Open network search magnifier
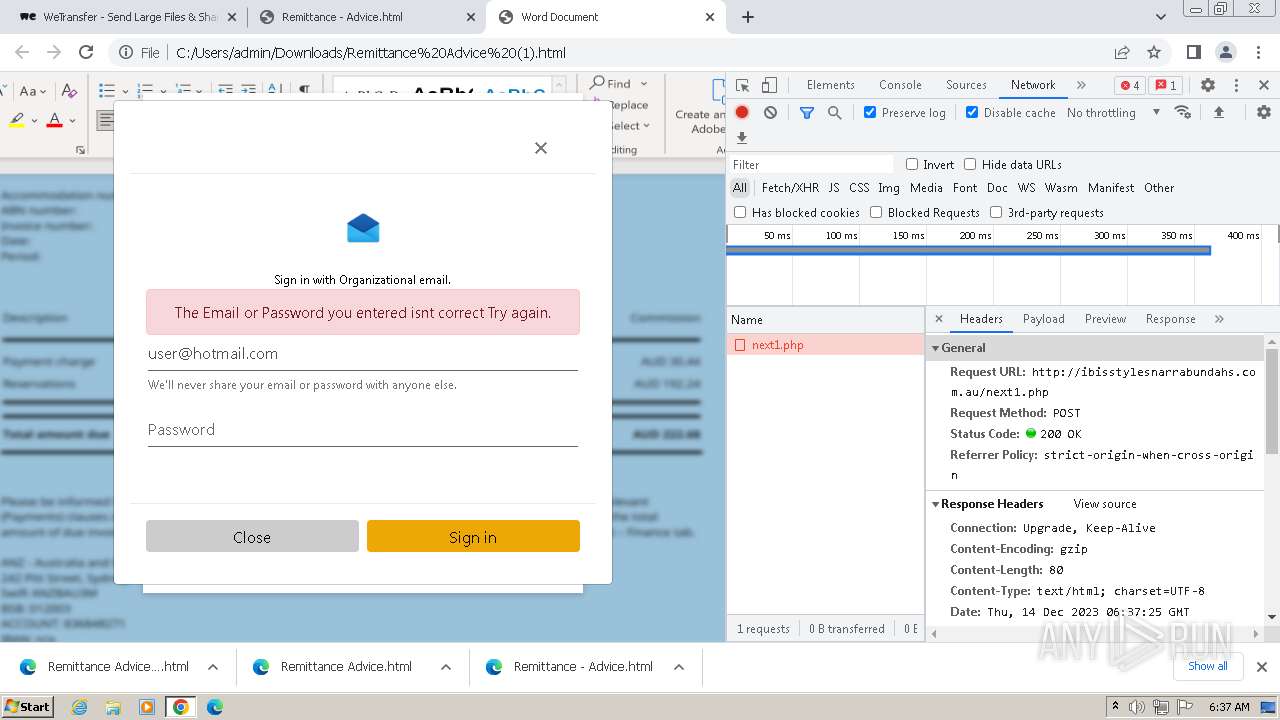Image resolution: width=1280 pixels, height=720 pixels. tap(834, 113)
